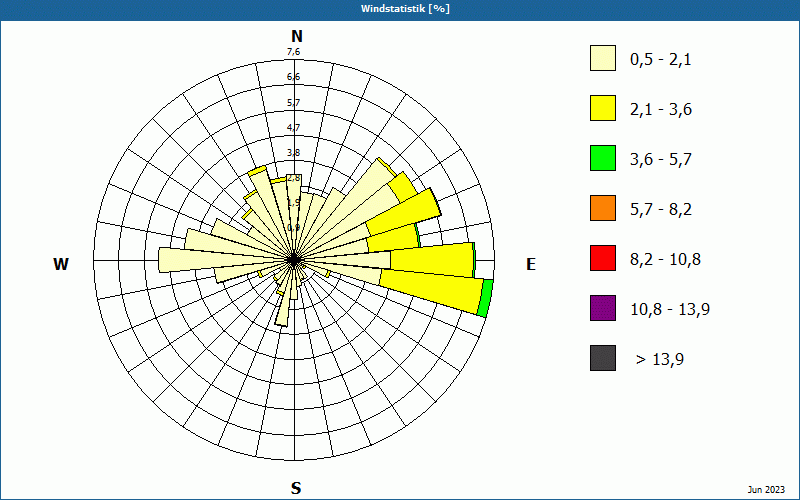
Task: Click the green 3,6 - 5,7 swatch
Action: [603, 158]
